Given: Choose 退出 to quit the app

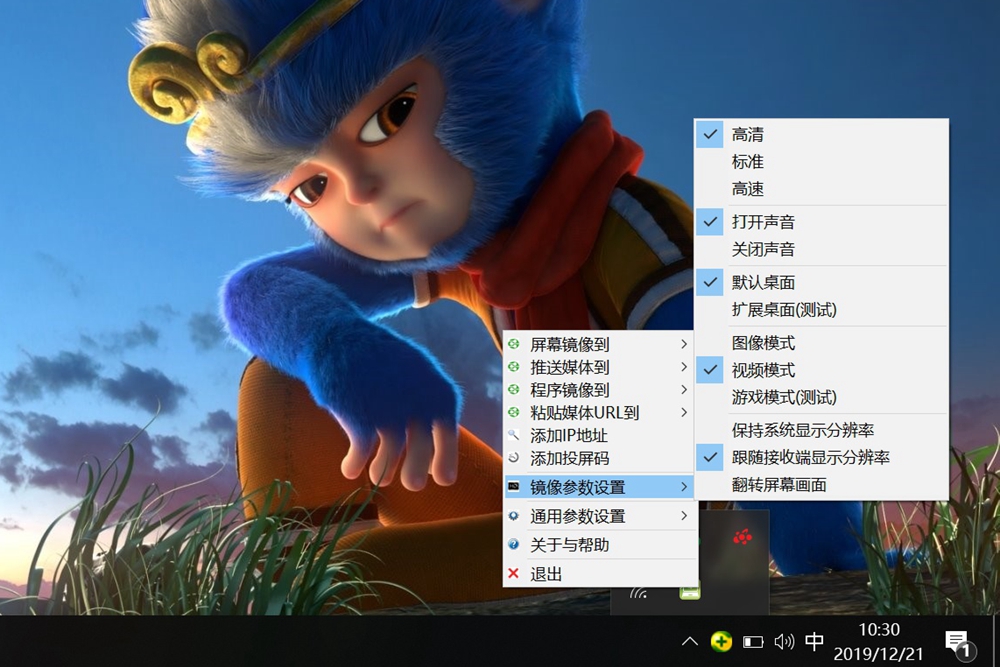Looking at the screenshot, I should click(x=601, y=574).
